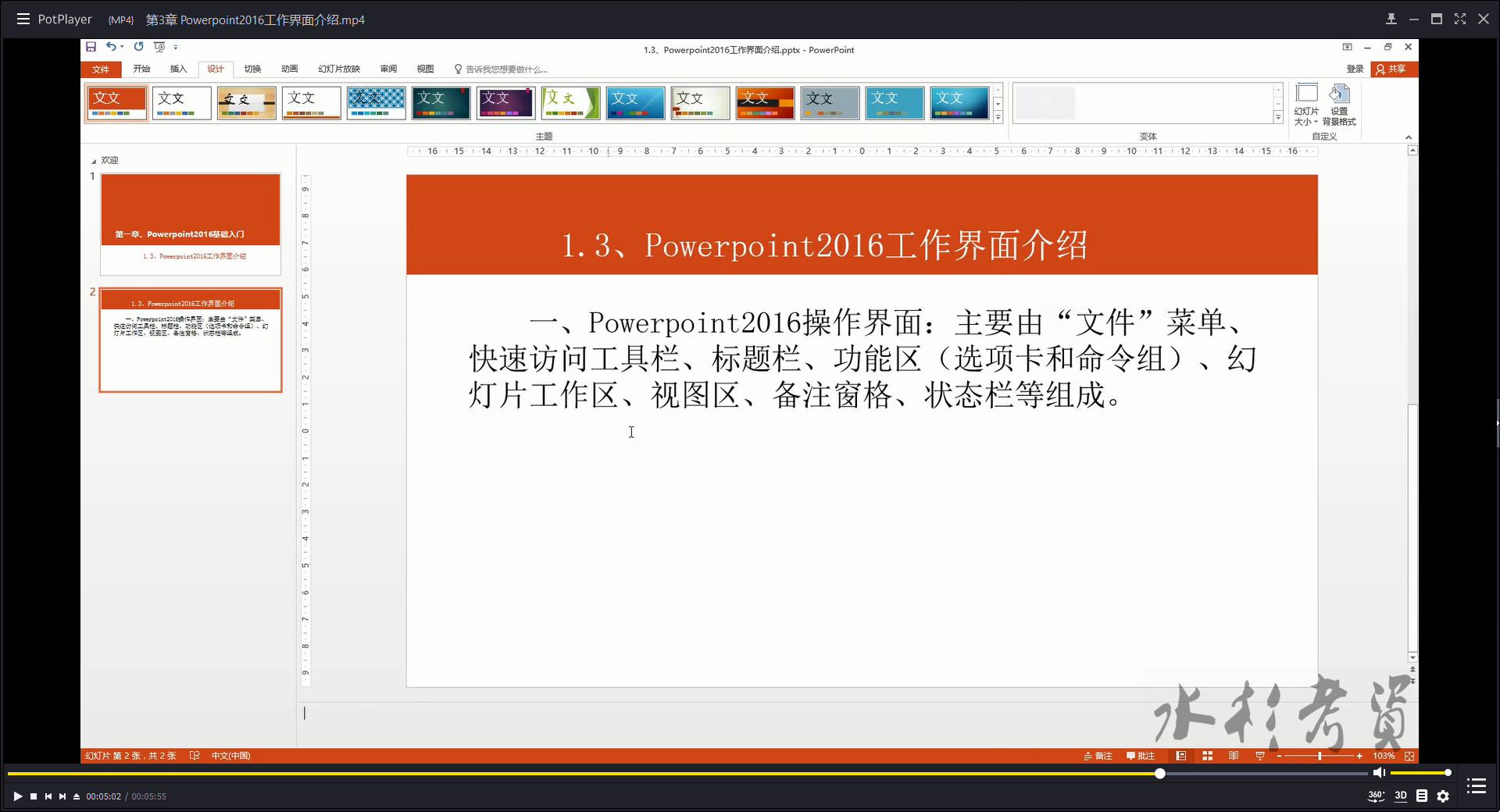Switch to the 幻灯片放映 (Slide Show) tab
The image size is (1500, 812).
pos(339,69)
